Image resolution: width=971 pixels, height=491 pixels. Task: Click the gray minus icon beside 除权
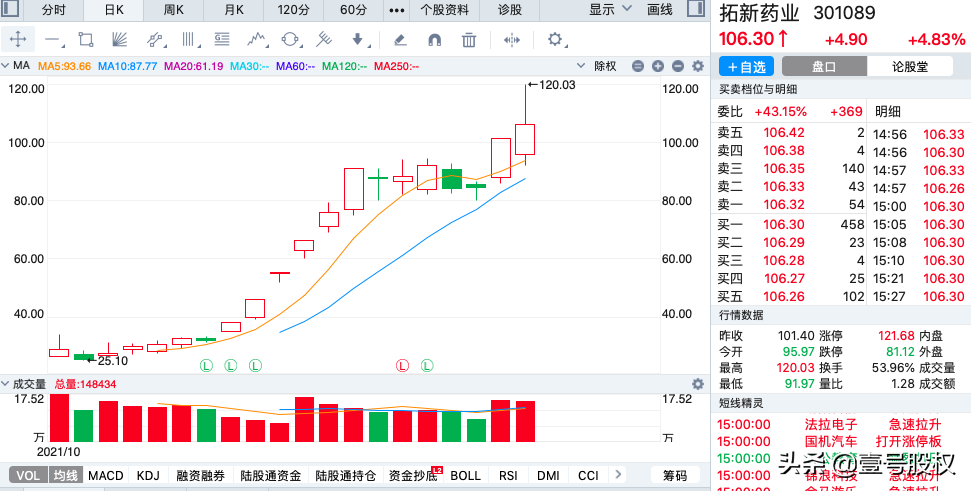[638, 66]
